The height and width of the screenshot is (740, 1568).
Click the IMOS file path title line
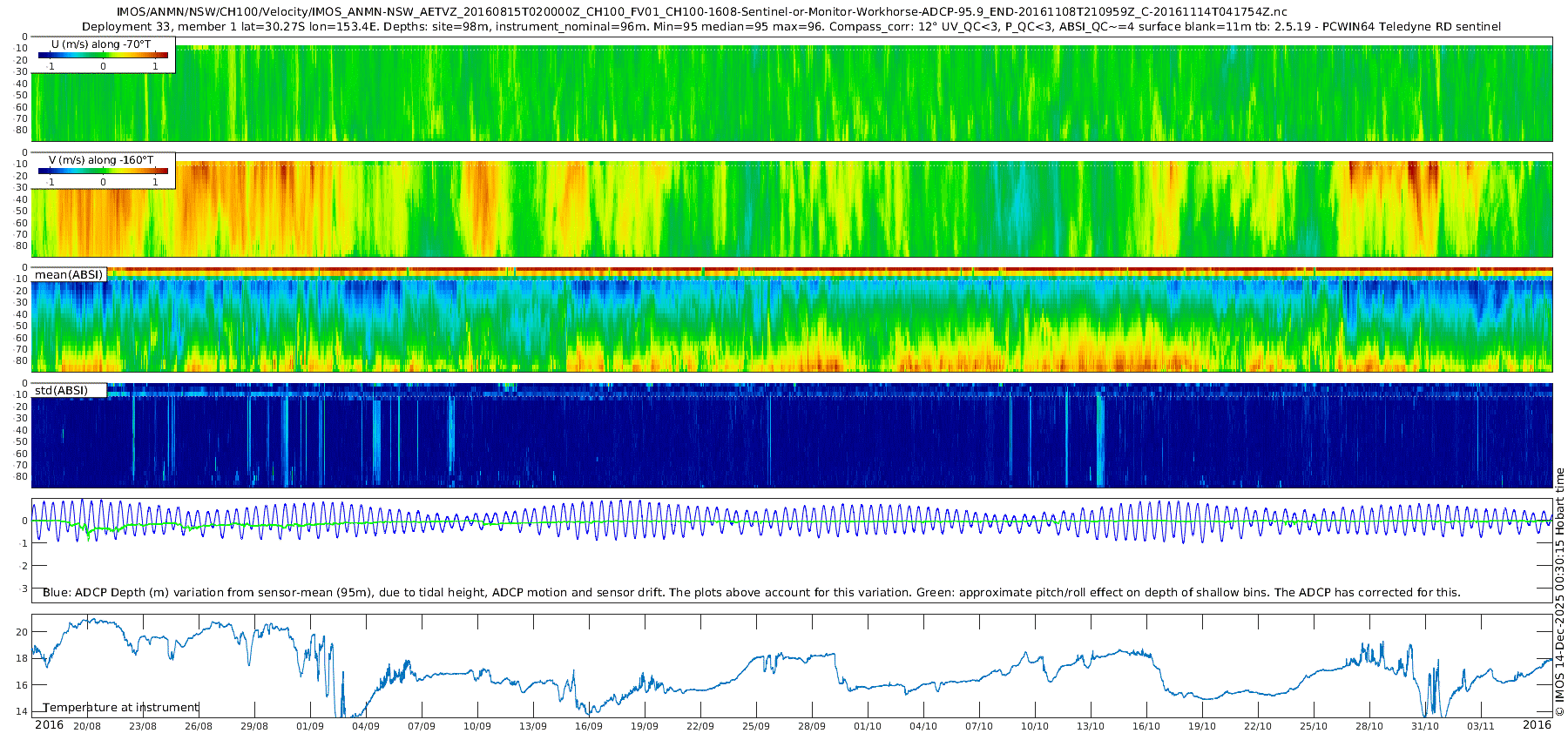(x=701, y=12)
